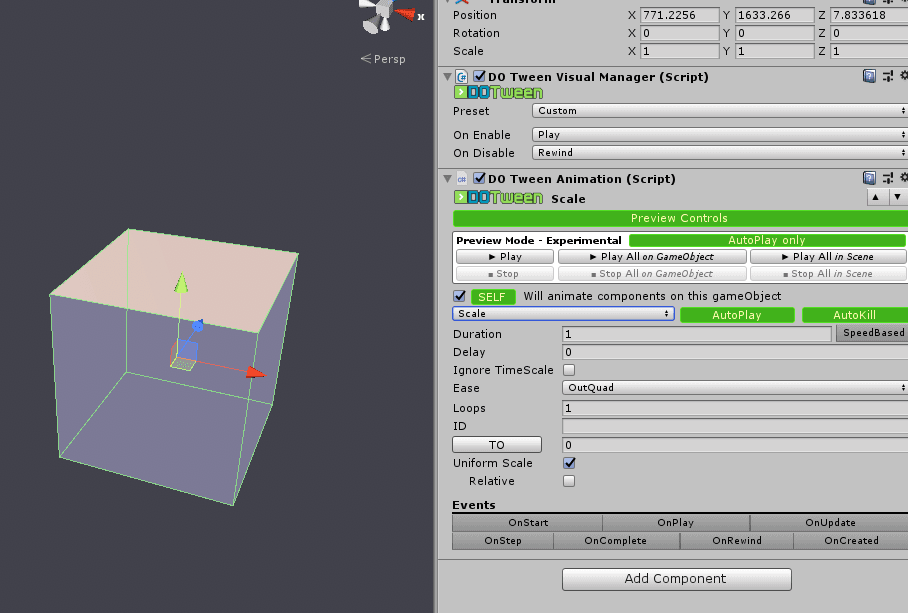The image size is (908, 613).
Task: Open the Preset dropdown showing Custom
Action: click(x=719, y=111)
